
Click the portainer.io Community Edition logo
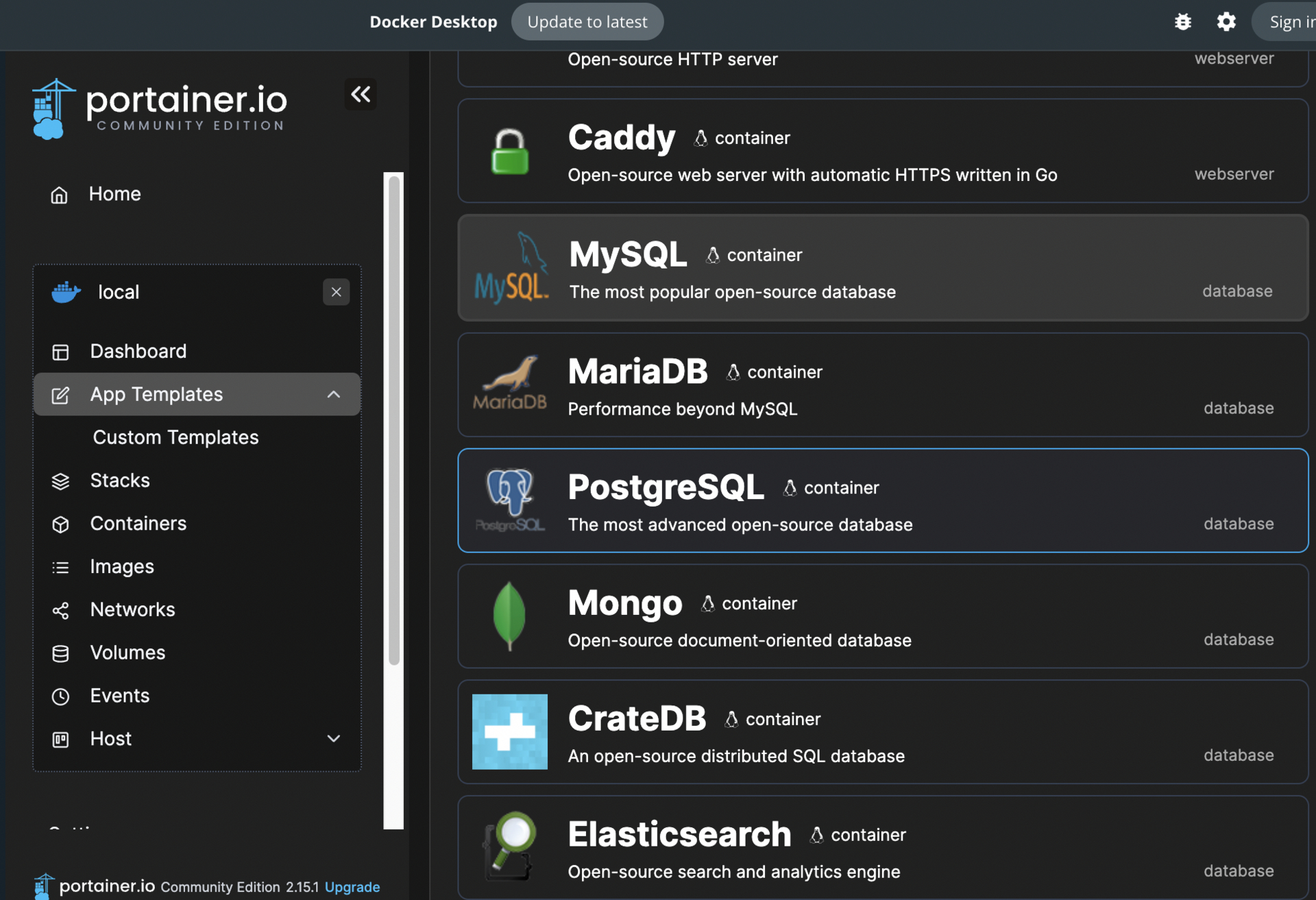pyautogui.click(x=159, y=109)
